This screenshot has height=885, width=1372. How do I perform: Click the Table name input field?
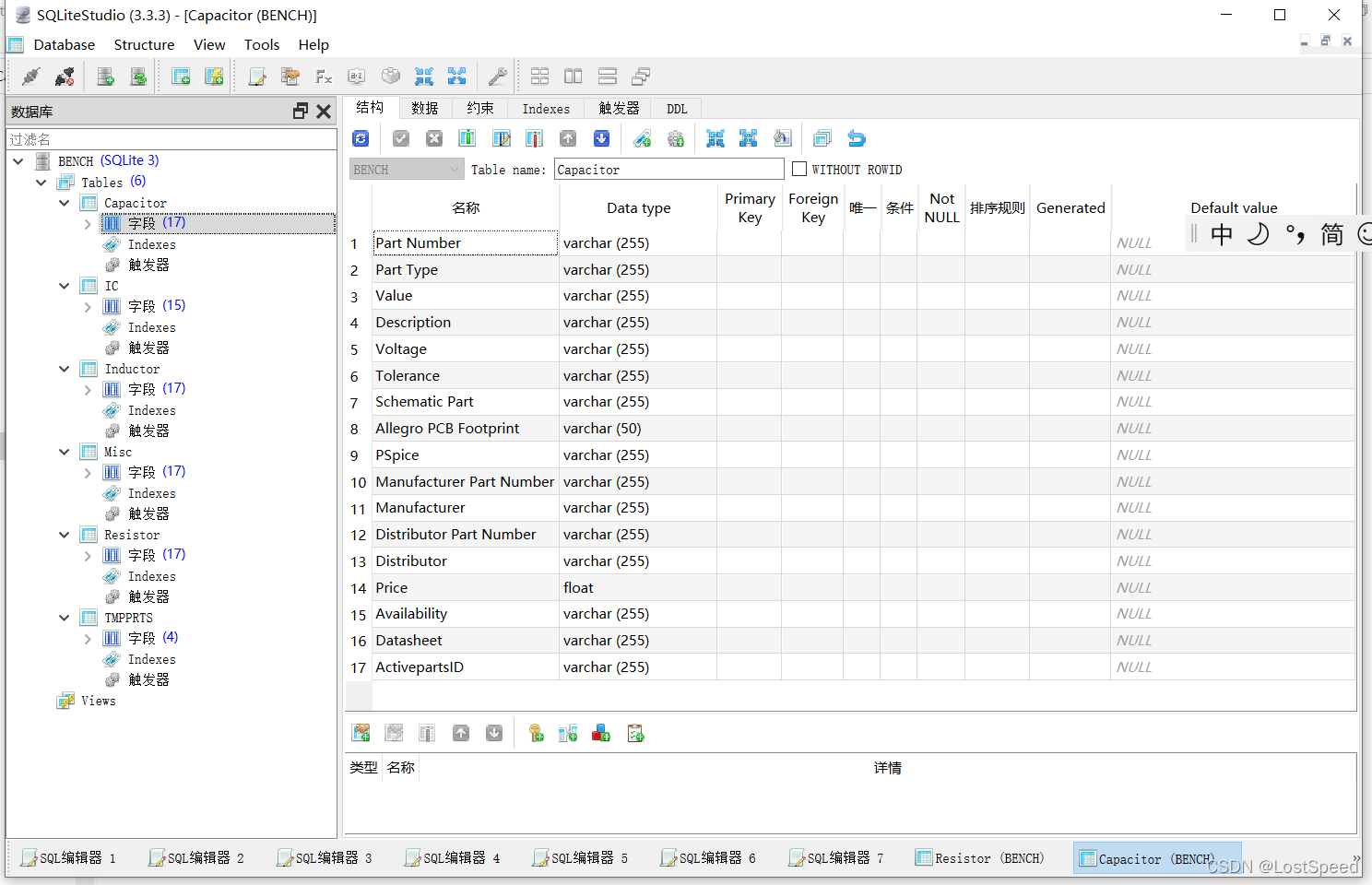coord(669,170)
